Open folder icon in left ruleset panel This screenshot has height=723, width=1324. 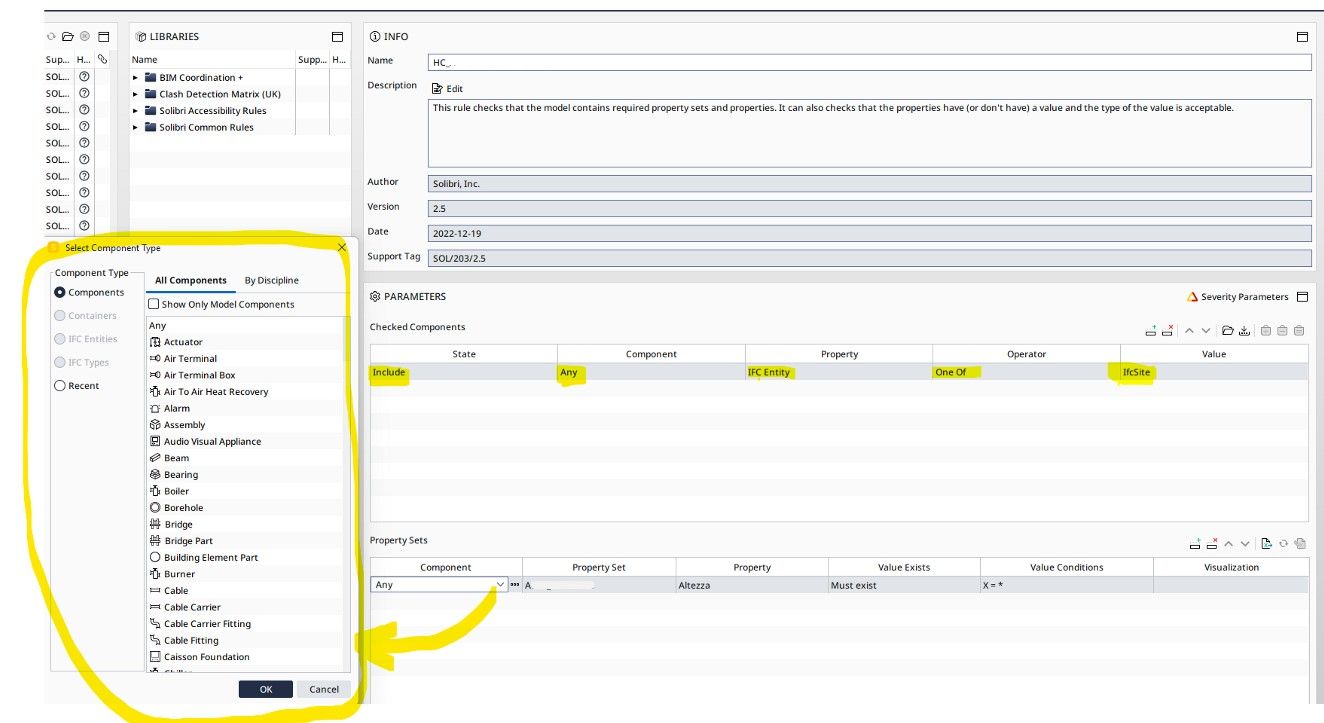[x=68, y=36]
